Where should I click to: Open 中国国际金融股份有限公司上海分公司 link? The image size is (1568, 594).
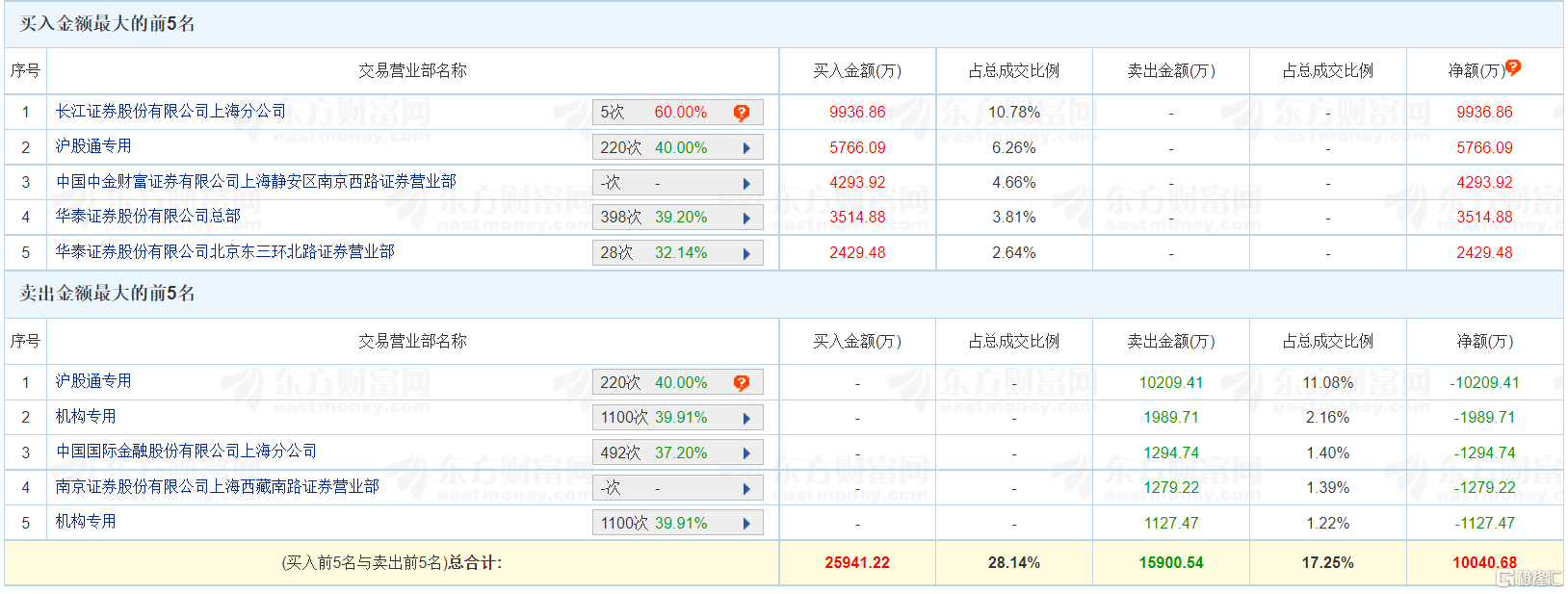(x=186, y=452)
